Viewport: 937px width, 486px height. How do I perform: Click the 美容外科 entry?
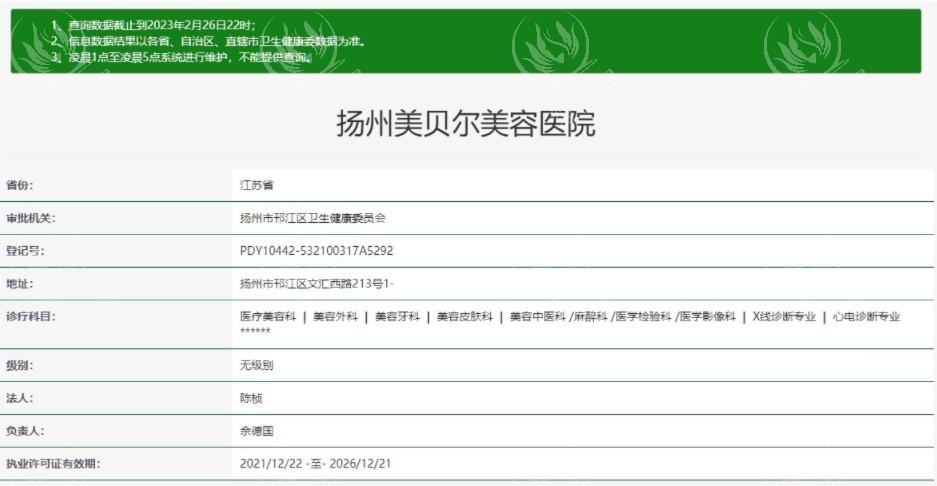pos(335,317)
